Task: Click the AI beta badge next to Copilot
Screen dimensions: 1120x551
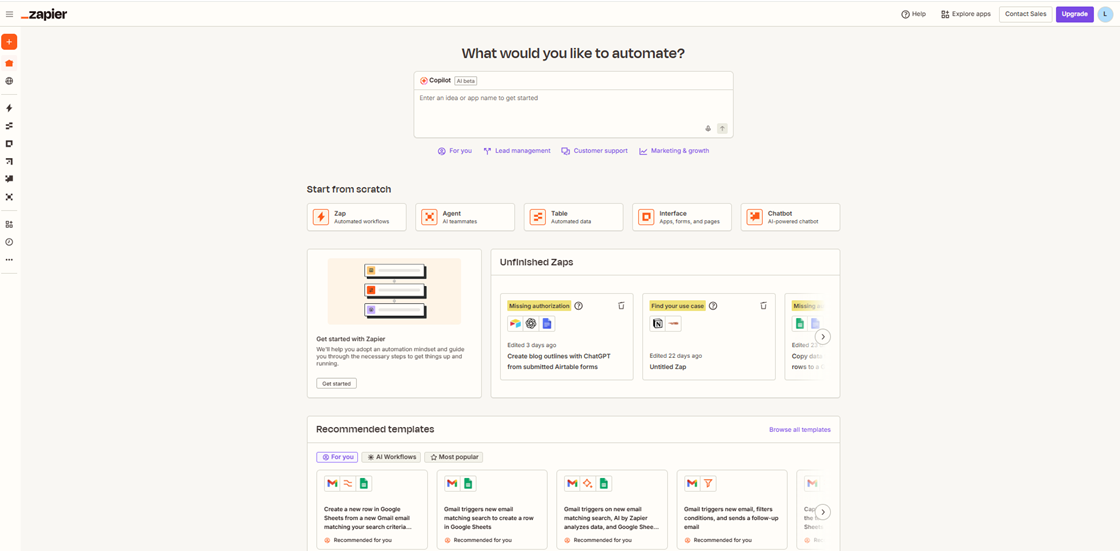Action: tap(466, 81)
